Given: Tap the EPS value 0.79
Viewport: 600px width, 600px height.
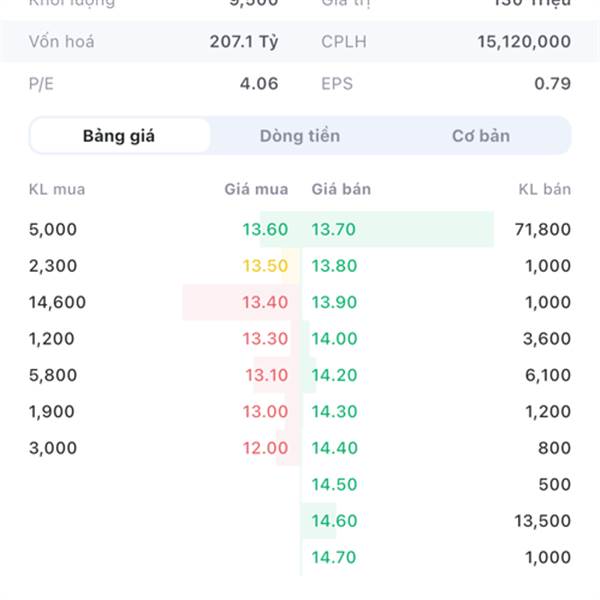Looking at the screenshot, I should pyautogui.click(x=552, y=84).
